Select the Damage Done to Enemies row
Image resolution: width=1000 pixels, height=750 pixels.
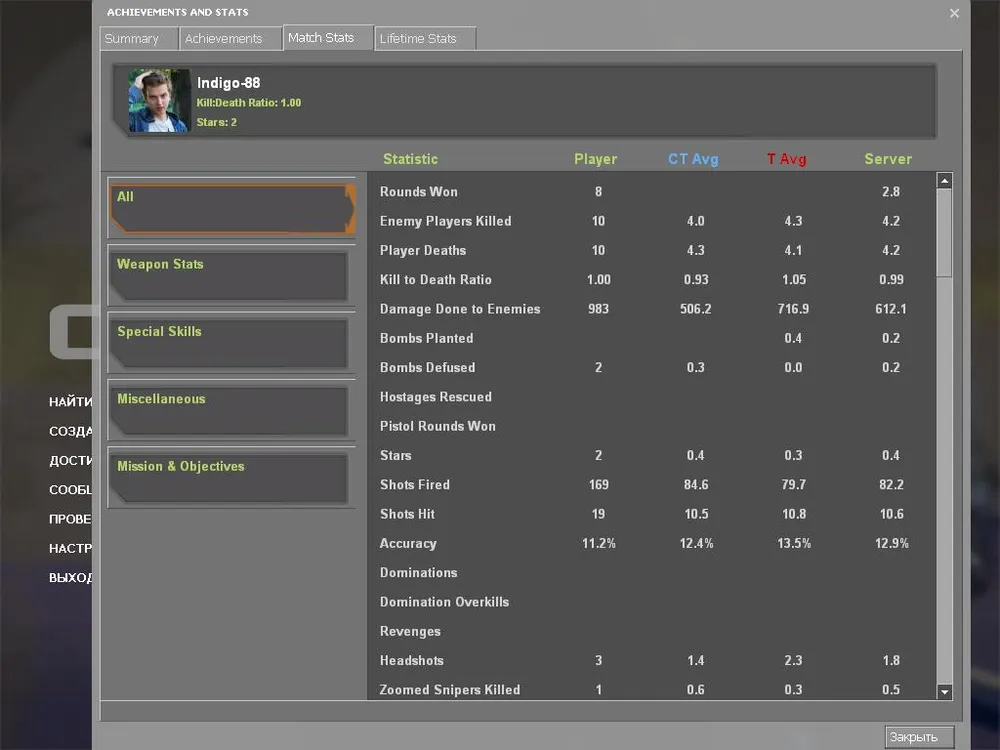651,309
